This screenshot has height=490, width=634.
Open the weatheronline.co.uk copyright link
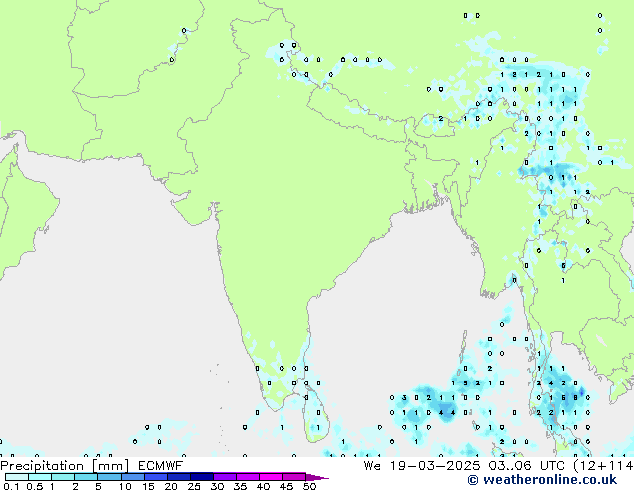pos(542,480)
